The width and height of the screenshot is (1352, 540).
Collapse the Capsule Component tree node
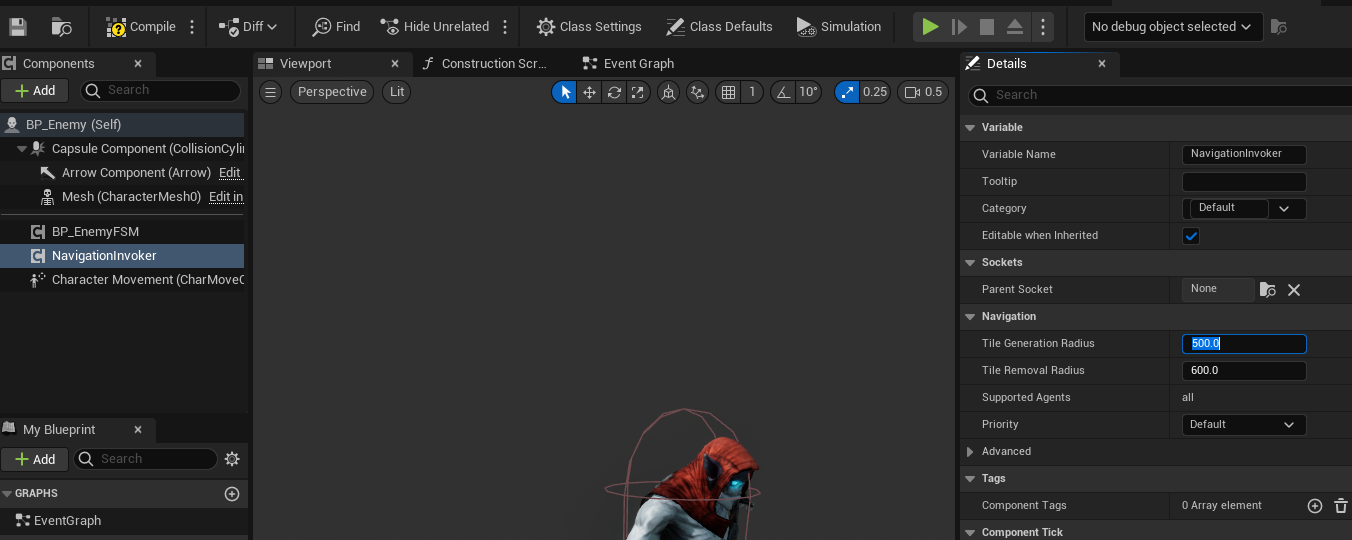[22, 148]
